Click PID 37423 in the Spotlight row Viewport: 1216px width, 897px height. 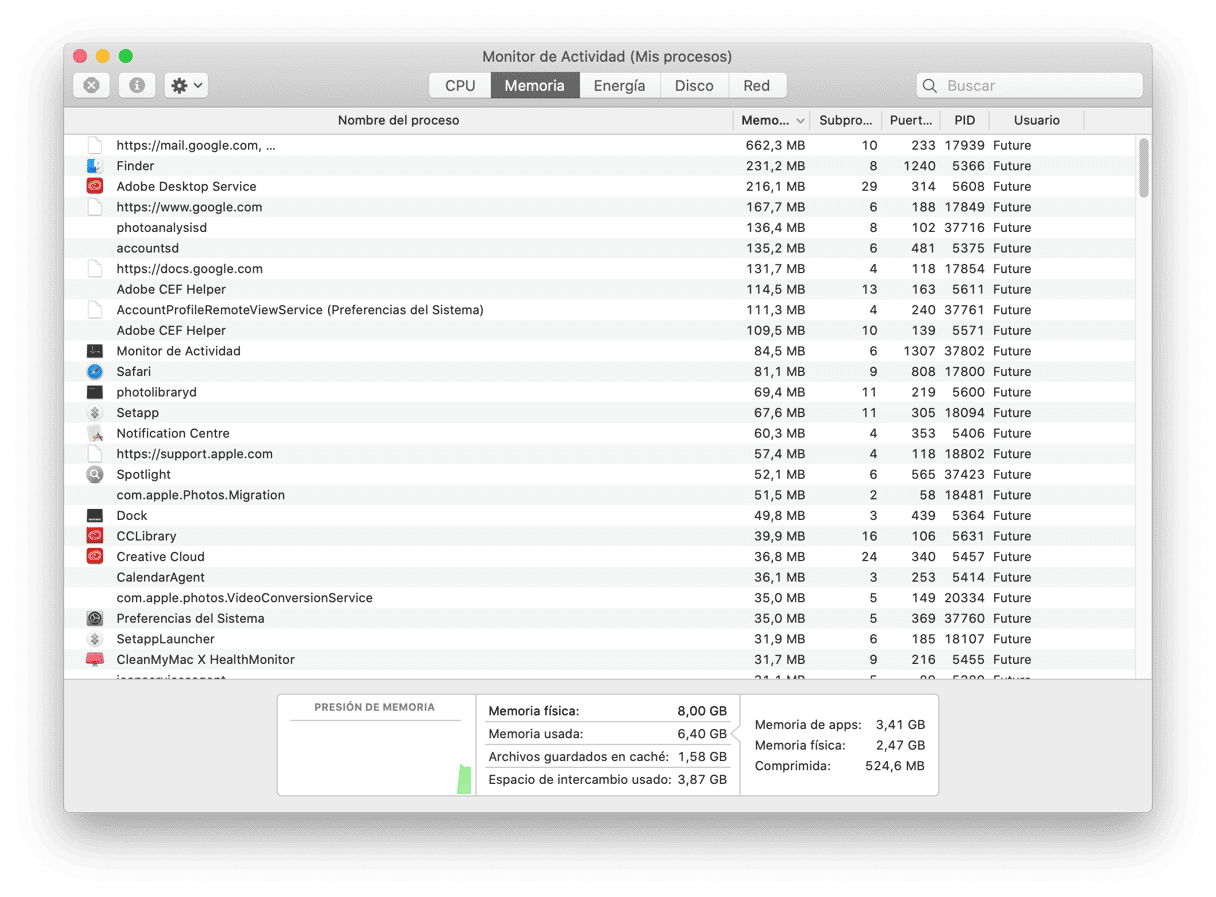click(x=964, y=475)
